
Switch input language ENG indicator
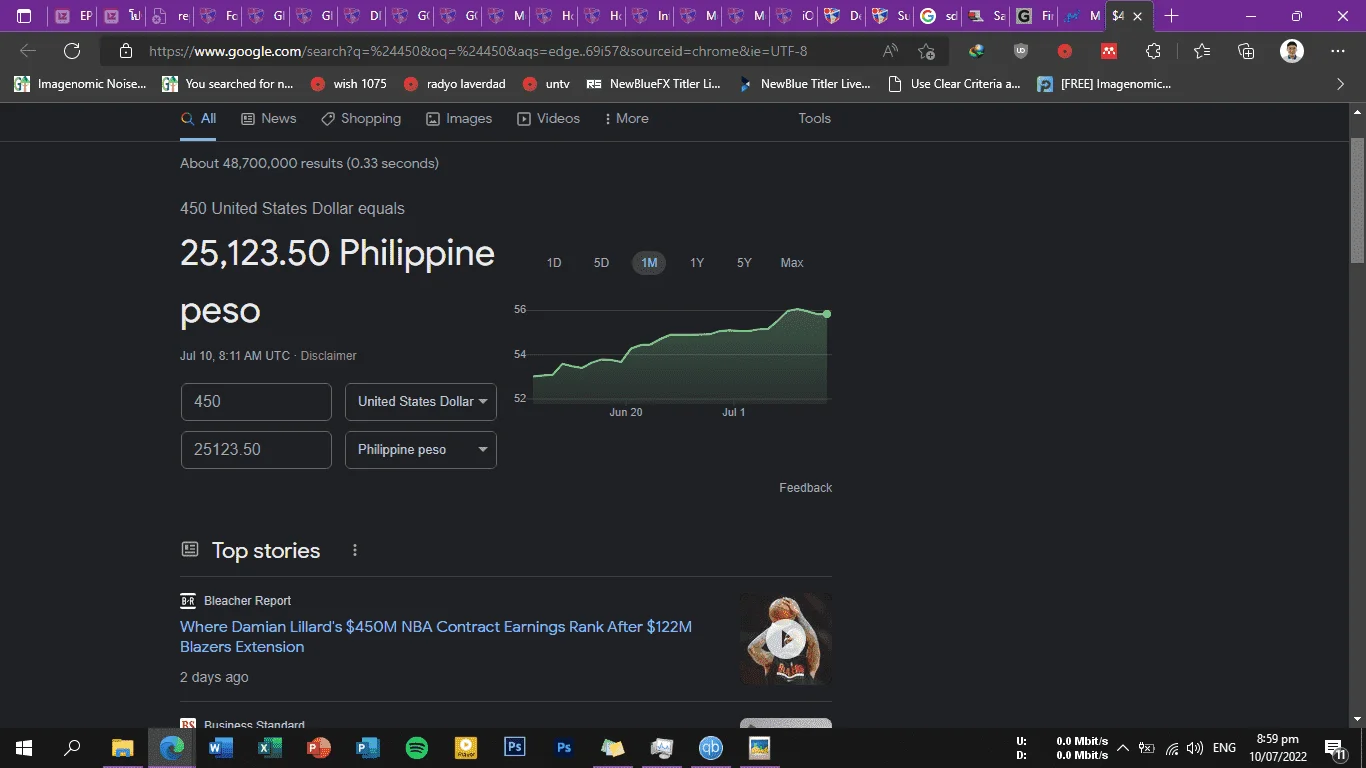(x=1224, y=748)
